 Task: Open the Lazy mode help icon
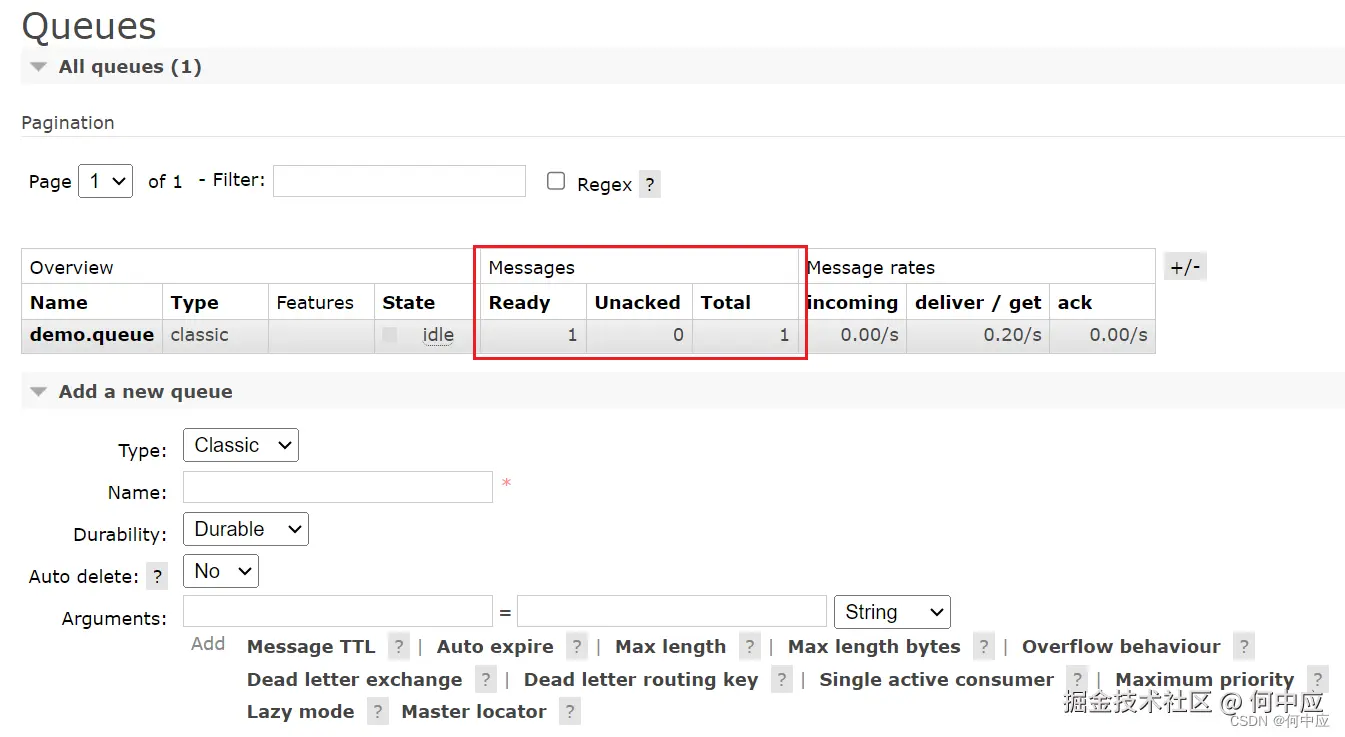pos(377,712)
